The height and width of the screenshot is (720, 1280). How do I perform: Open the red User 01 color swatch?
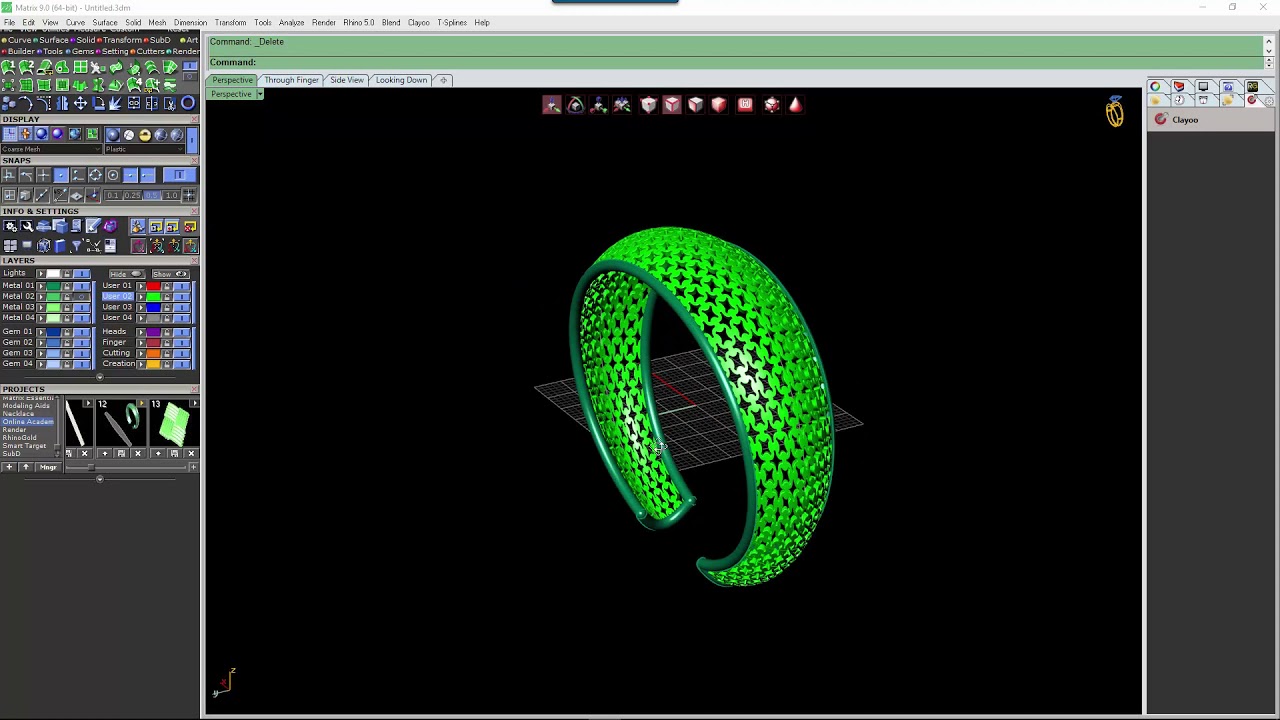tap(153, 286)
